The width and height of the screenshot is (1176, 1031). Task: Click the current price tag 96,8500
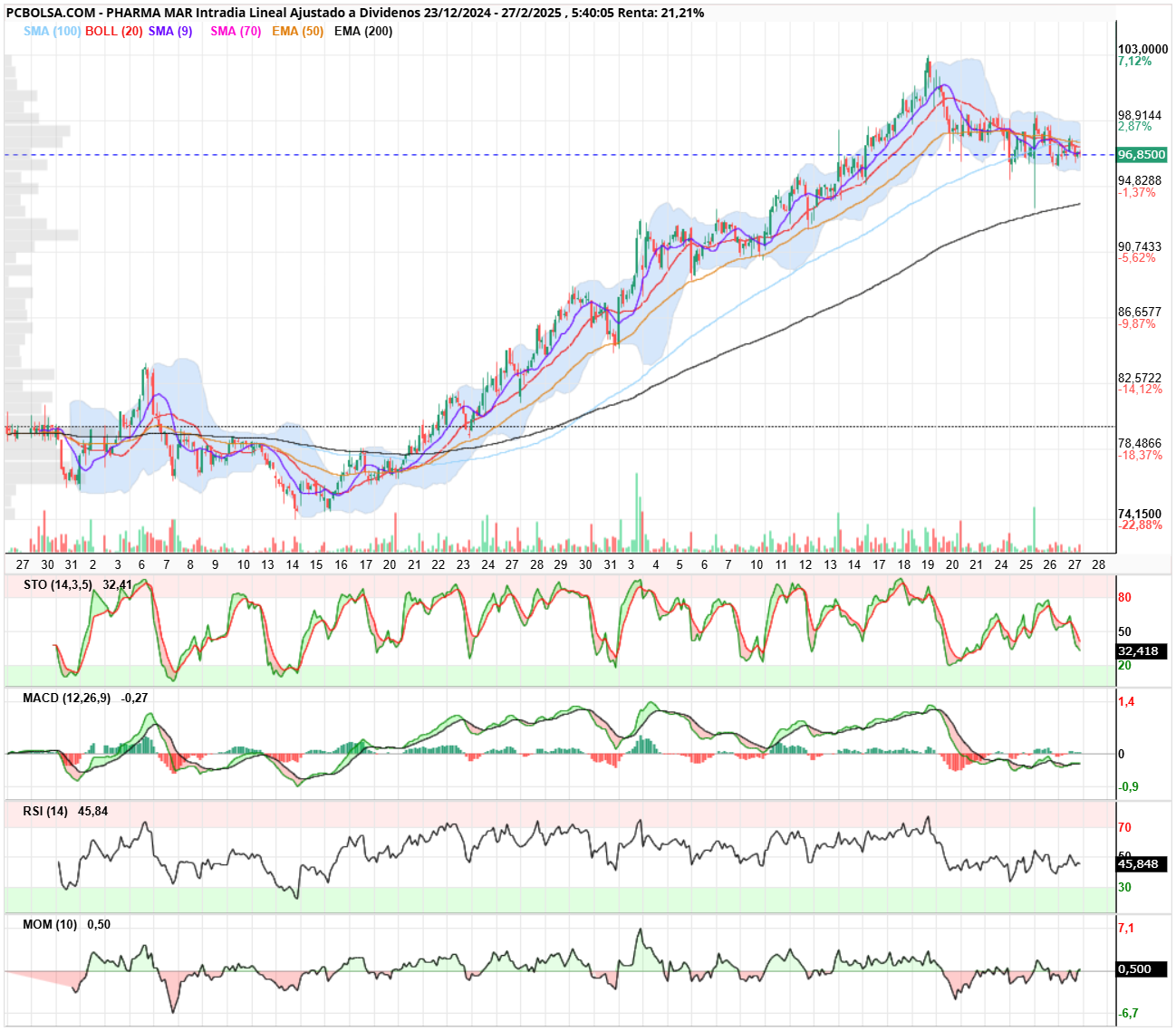tap(1142, 155)
